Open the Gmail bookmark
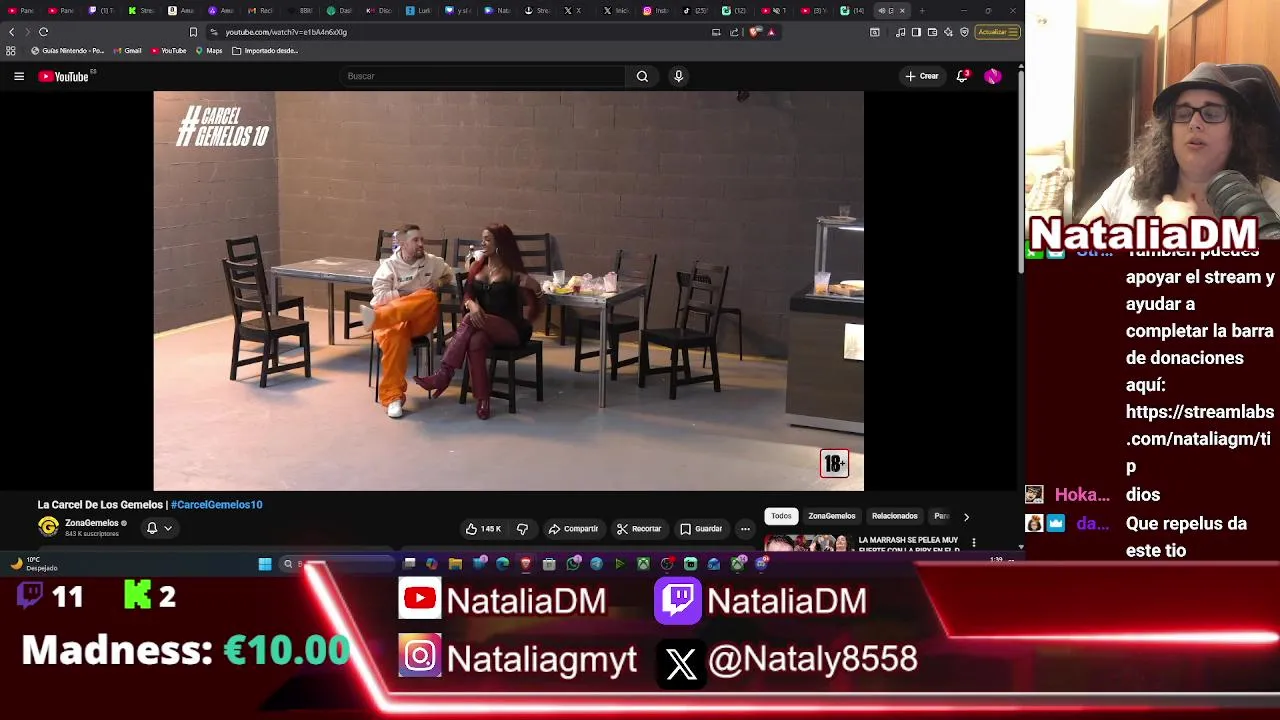This screenshot has width=1280, height=720. [x=127, y=51]
